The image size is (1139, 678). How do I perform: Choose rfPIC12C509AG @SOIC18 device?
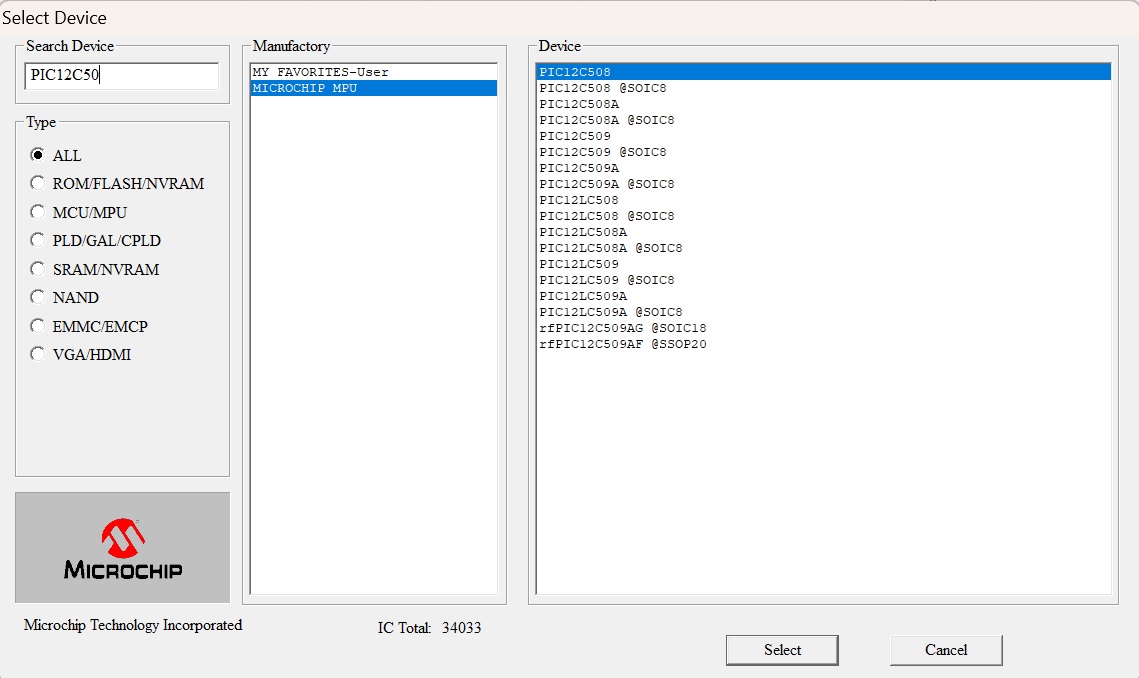click(x=623, y=328)
